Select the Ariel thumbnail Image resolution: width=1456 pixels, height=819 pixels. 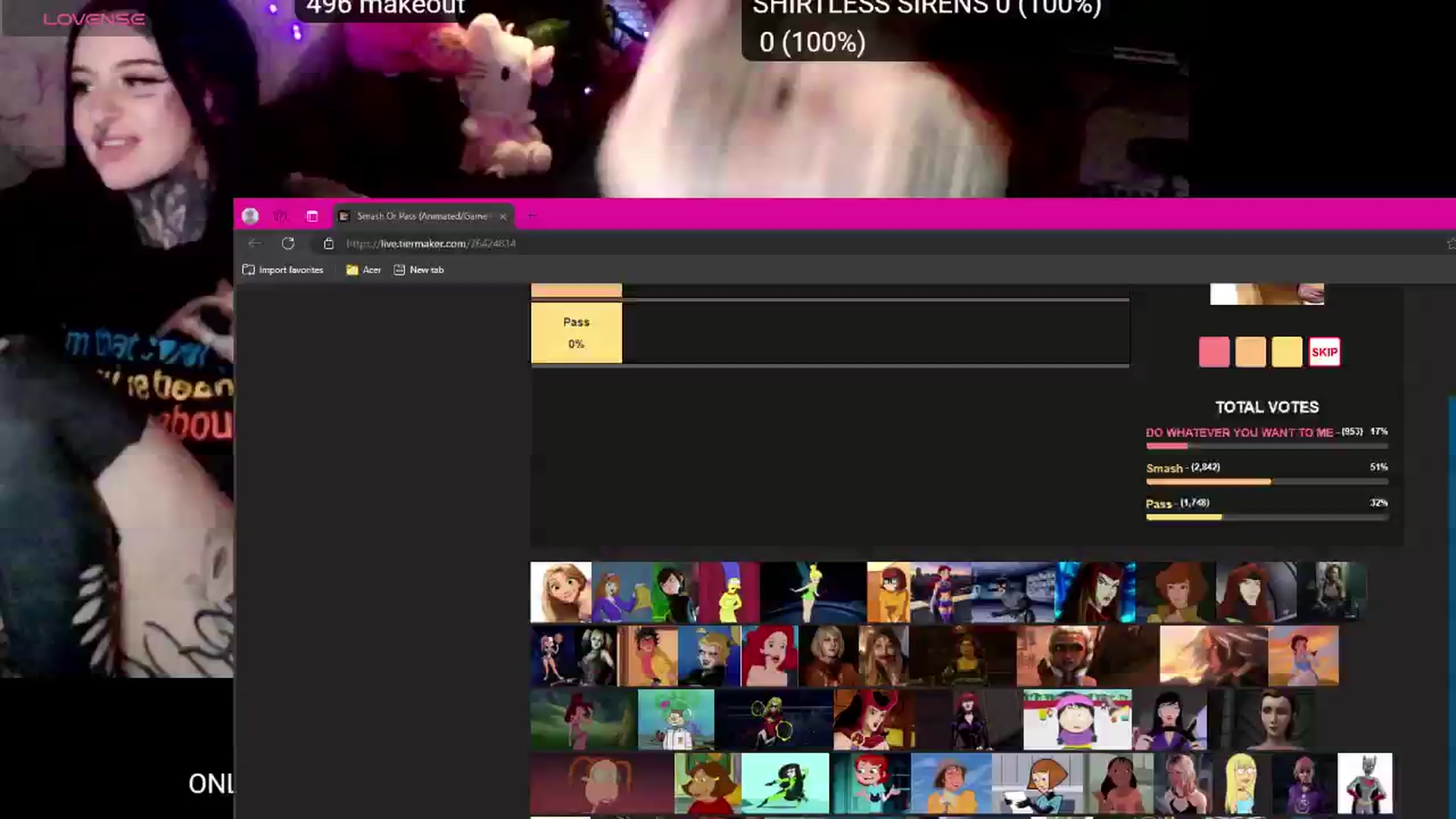770,656
